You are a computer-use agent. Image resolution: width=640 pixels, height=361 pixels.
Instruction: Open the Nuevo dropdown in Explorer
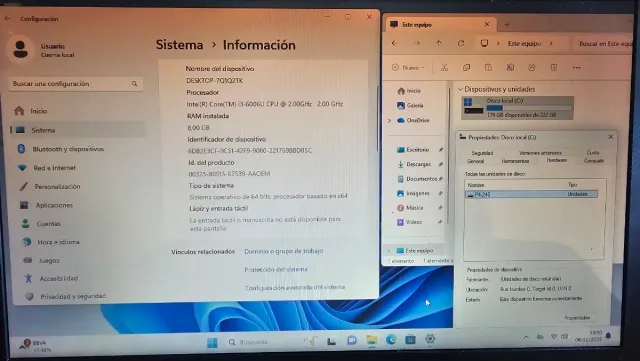408,67
